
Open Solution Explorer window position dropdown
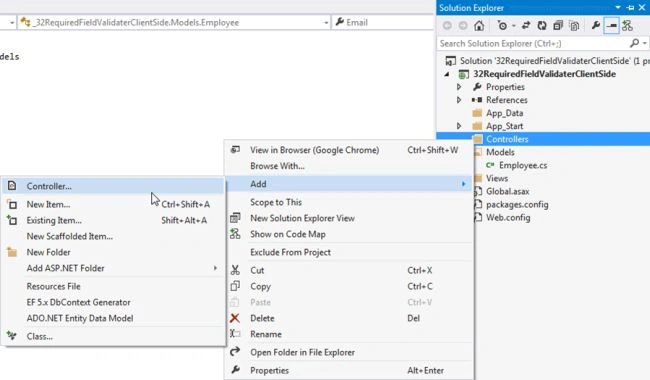[x=618, y=7]
